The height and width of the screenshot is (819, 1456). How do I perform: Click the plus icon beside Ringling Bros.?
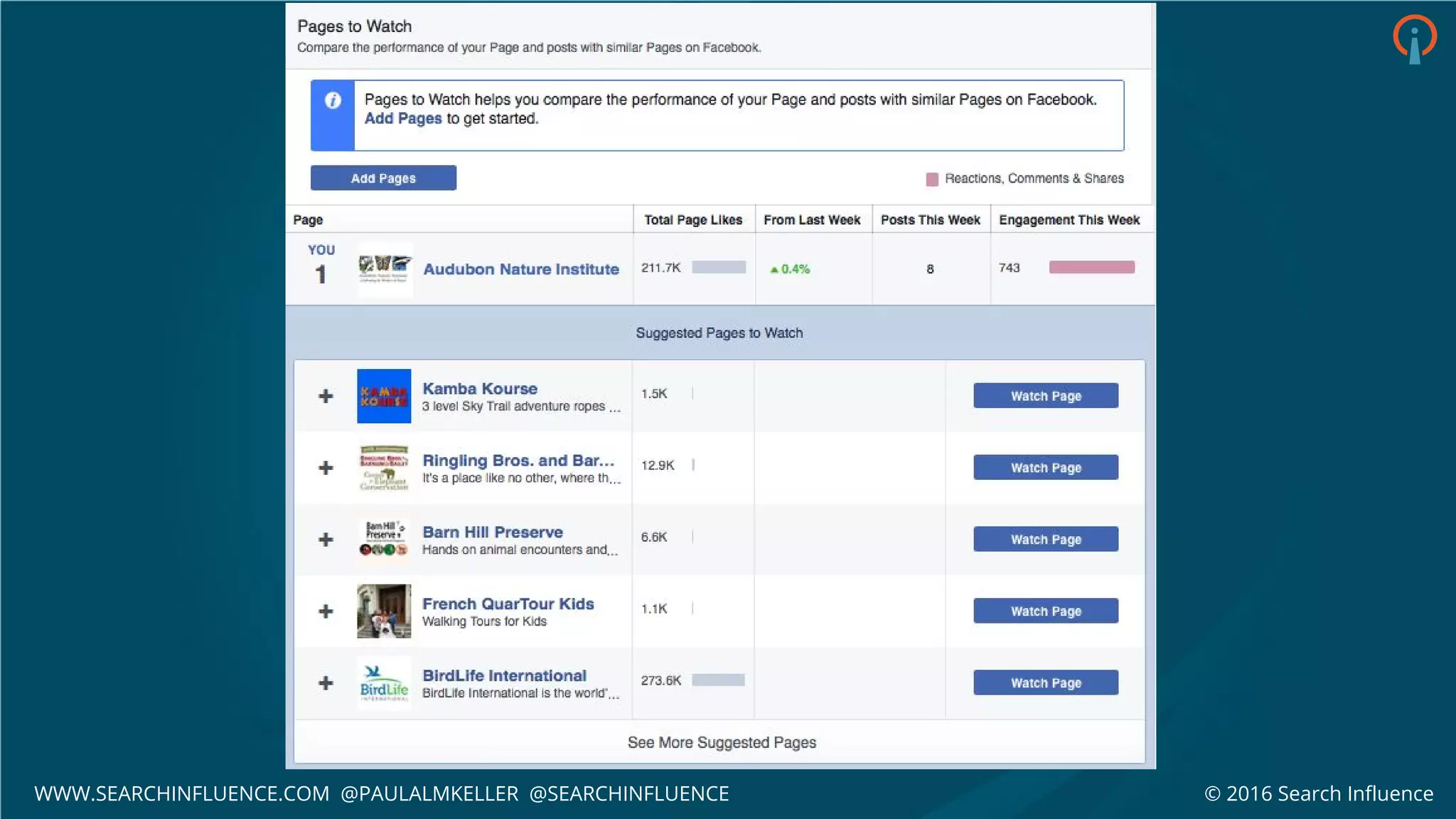(326, 468)
